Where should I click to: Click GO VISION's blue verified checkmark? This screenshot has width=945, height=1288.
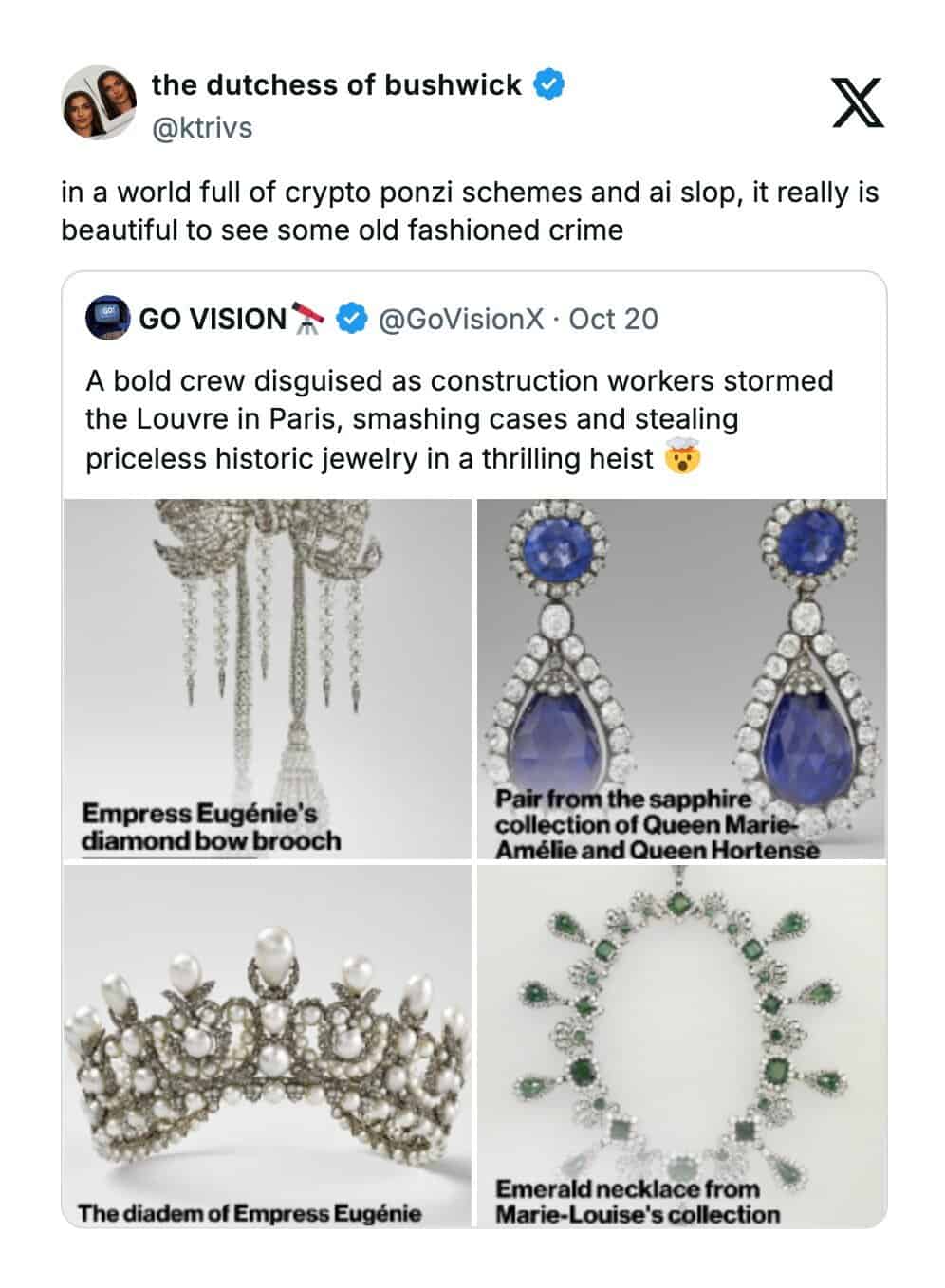[353, 319]
